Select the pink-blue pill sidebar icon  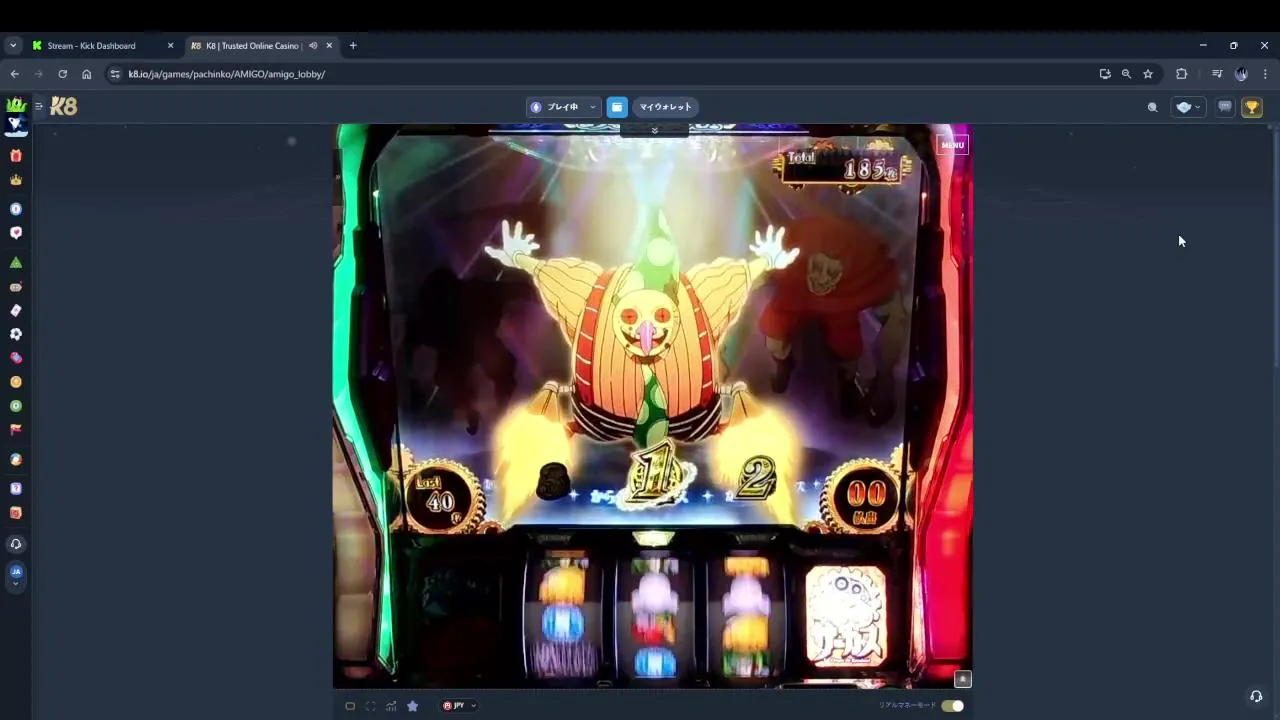15,358
